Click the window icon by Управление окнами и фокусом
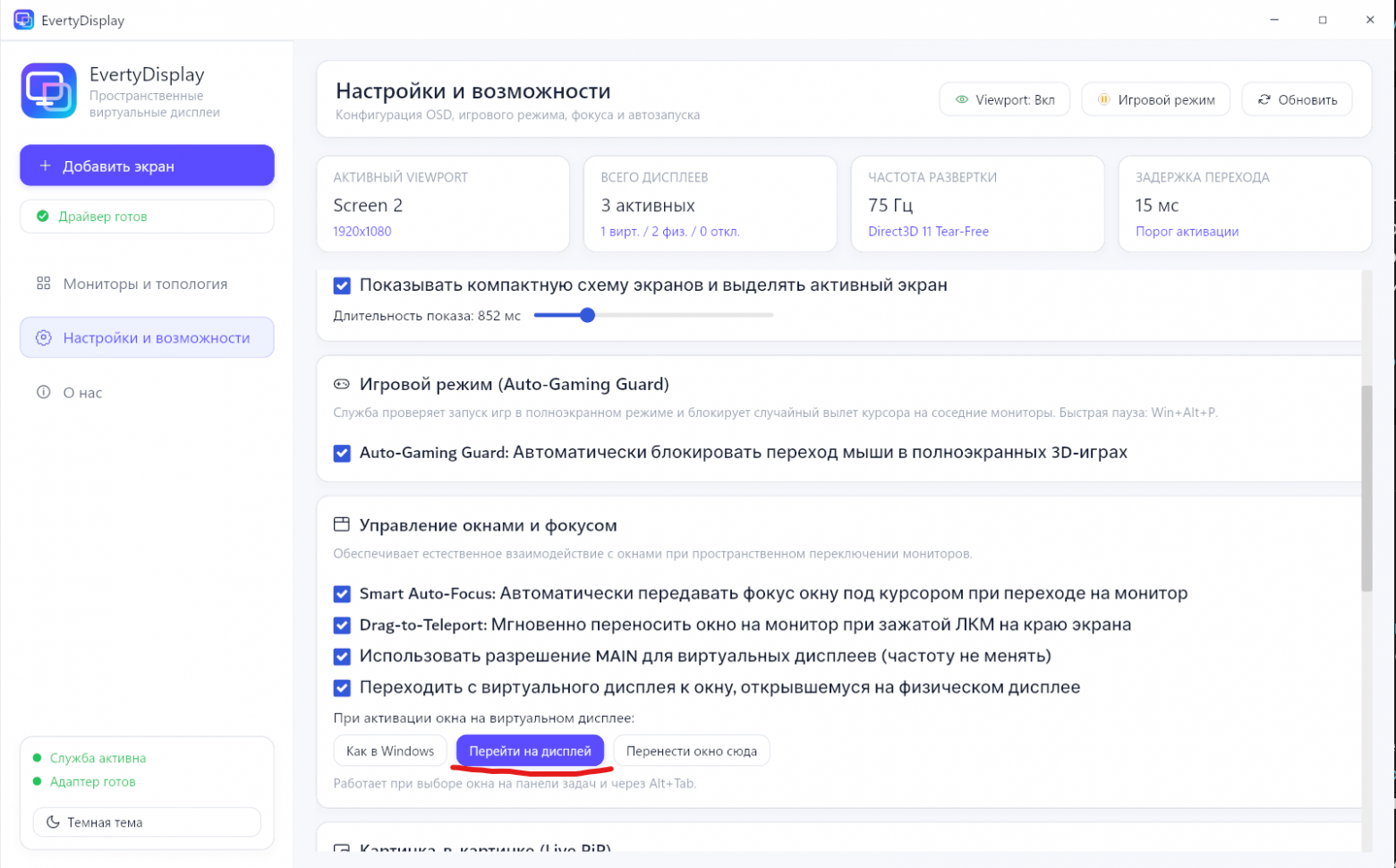 coord(342,524)
